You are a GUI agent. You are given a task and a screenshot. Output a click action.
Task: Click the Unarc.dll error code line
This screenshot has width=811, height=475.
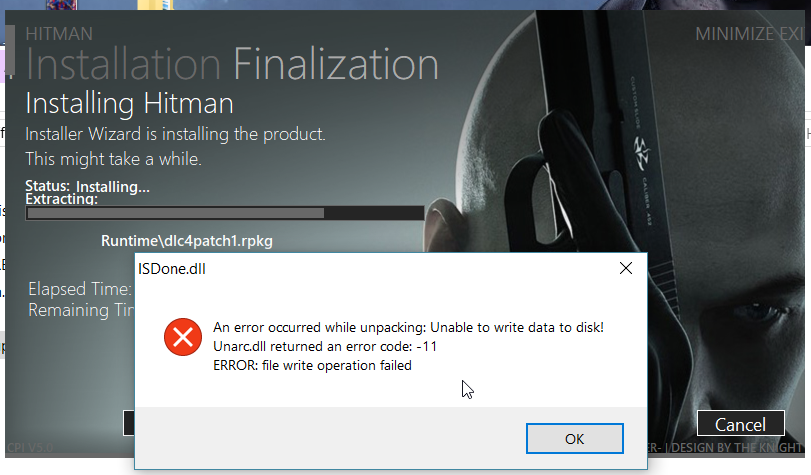(325, 347)
